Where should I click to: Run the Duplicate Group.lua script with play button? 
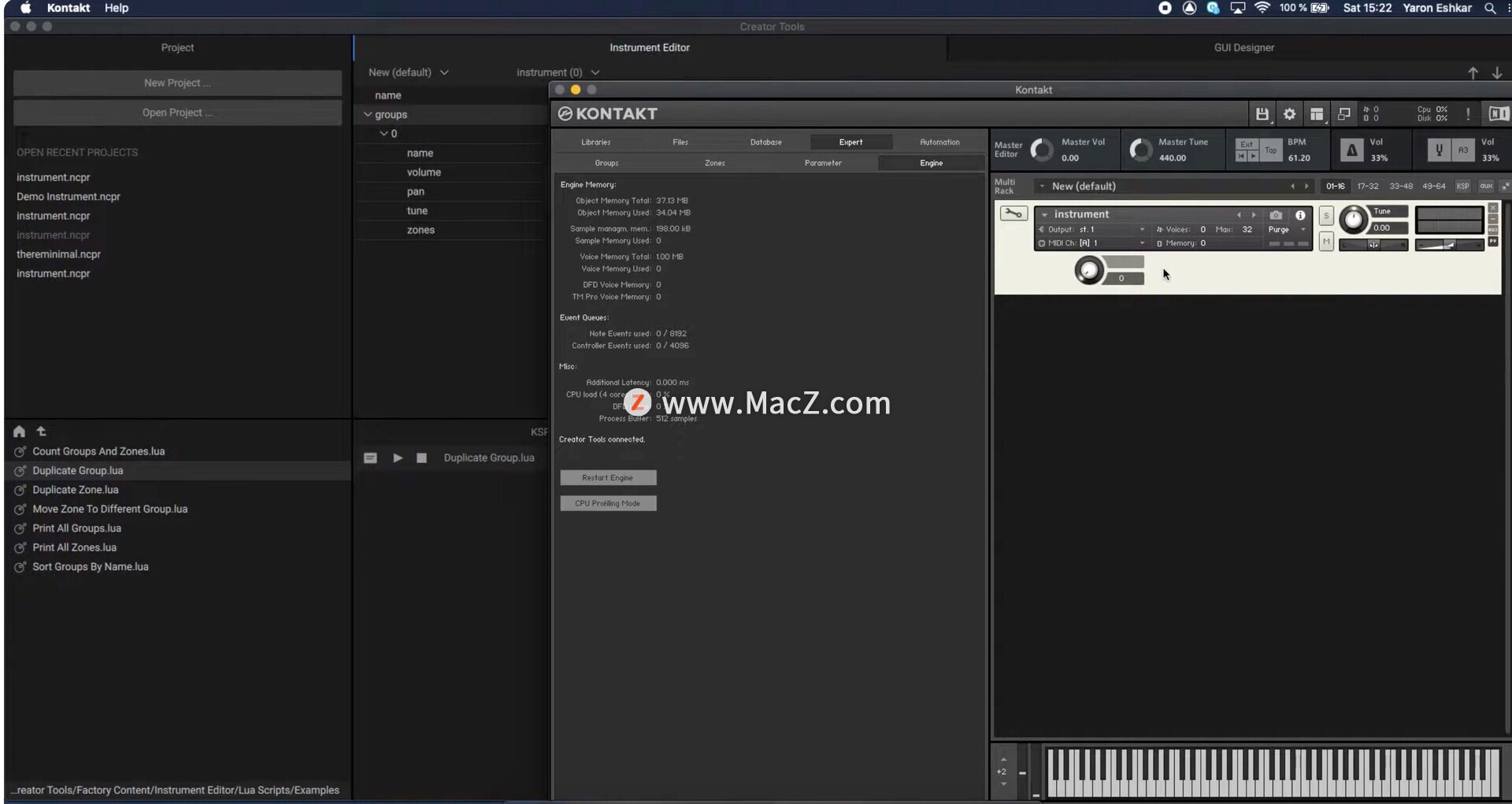(398, 458)
